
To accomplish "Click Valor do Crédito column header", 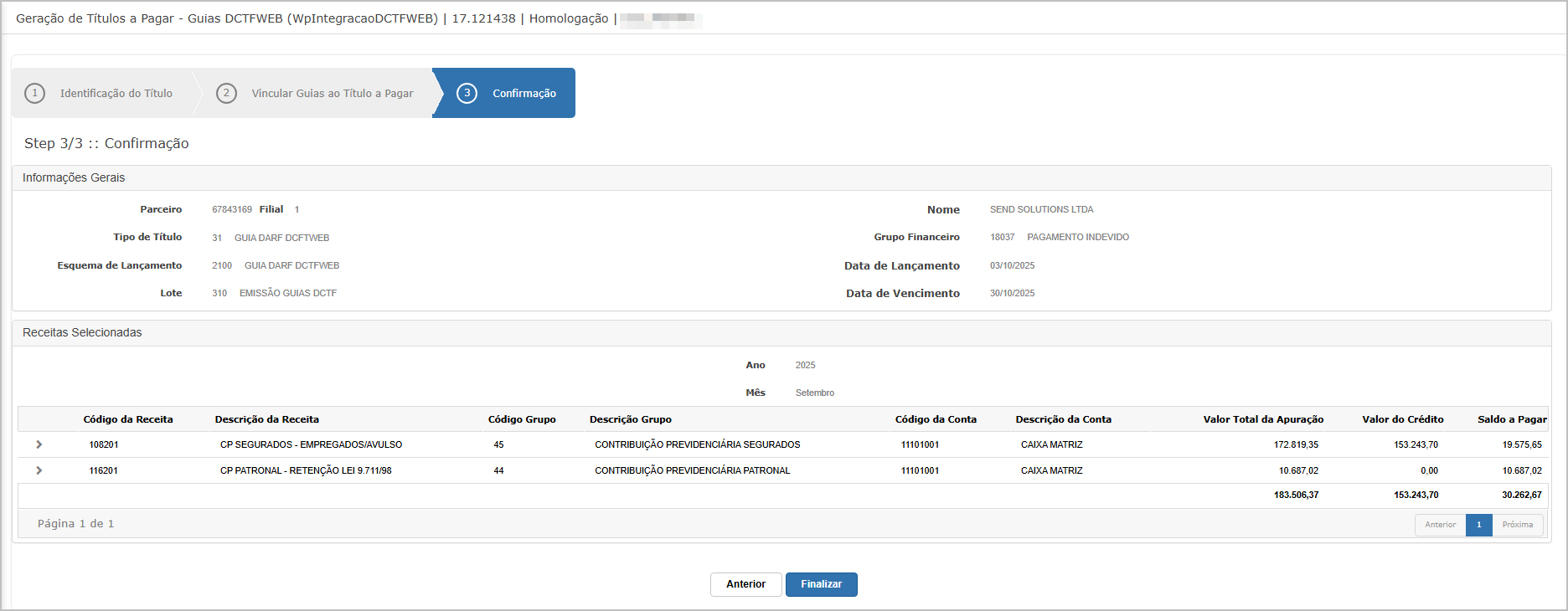I will tap(1402, 419).
